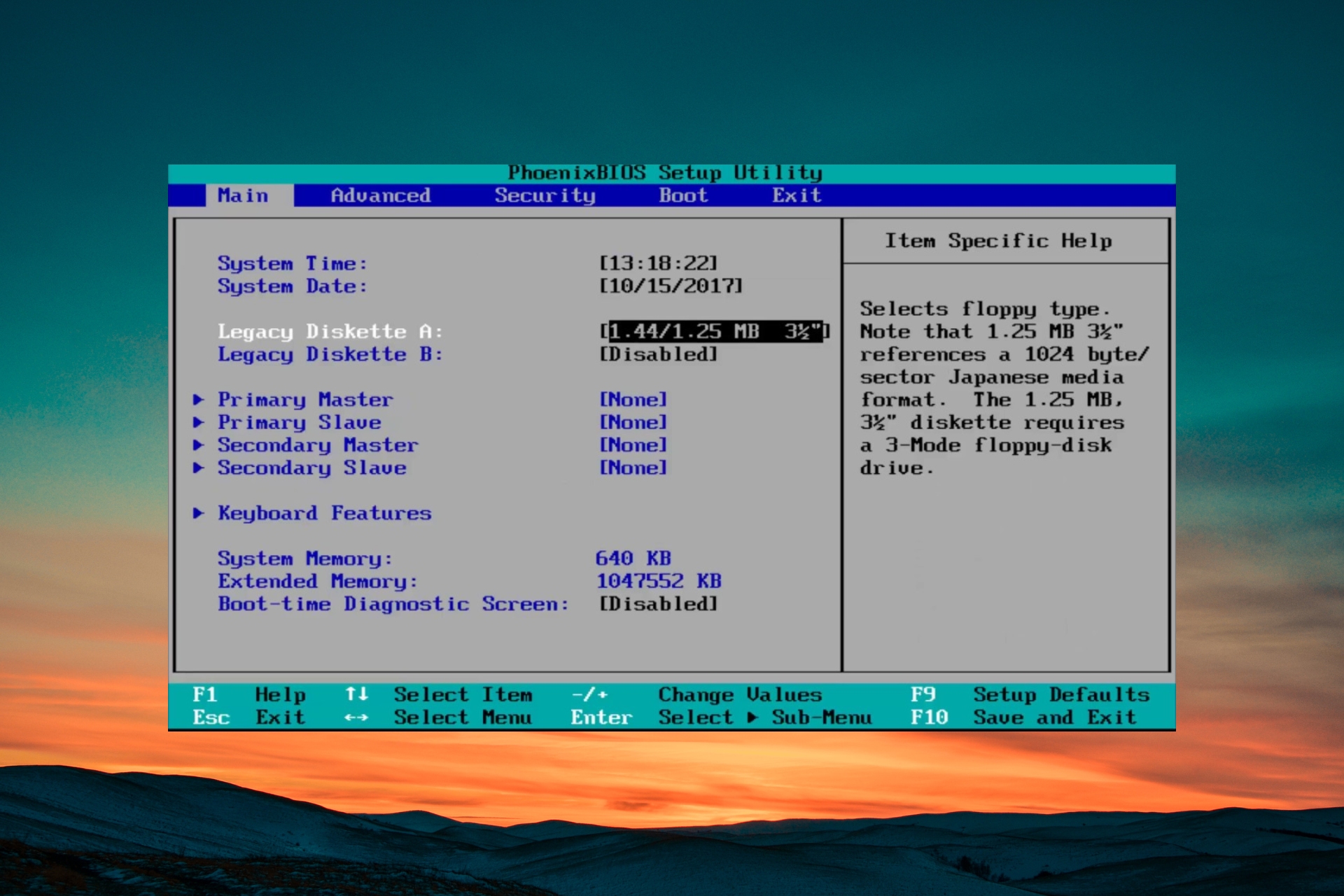Click the Secondary Master None value

point(633,445)
